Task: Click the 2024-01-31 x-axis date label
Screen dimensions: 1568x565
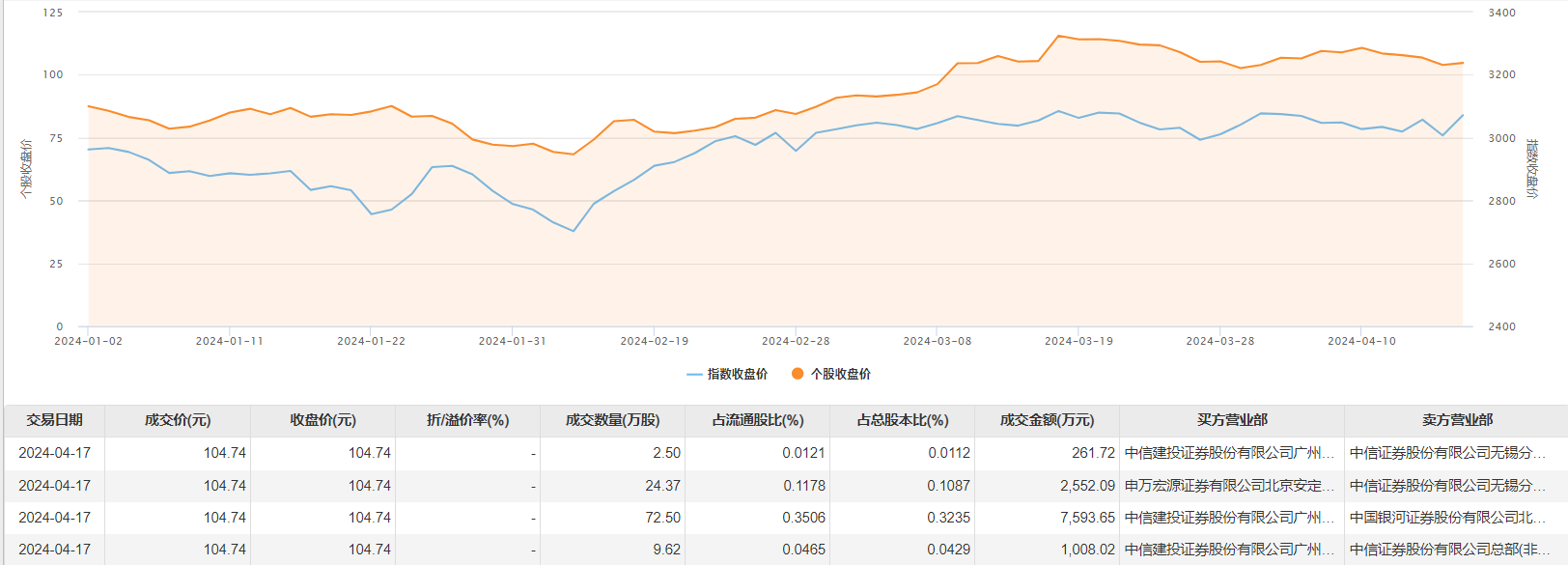Action: point(512,341)
